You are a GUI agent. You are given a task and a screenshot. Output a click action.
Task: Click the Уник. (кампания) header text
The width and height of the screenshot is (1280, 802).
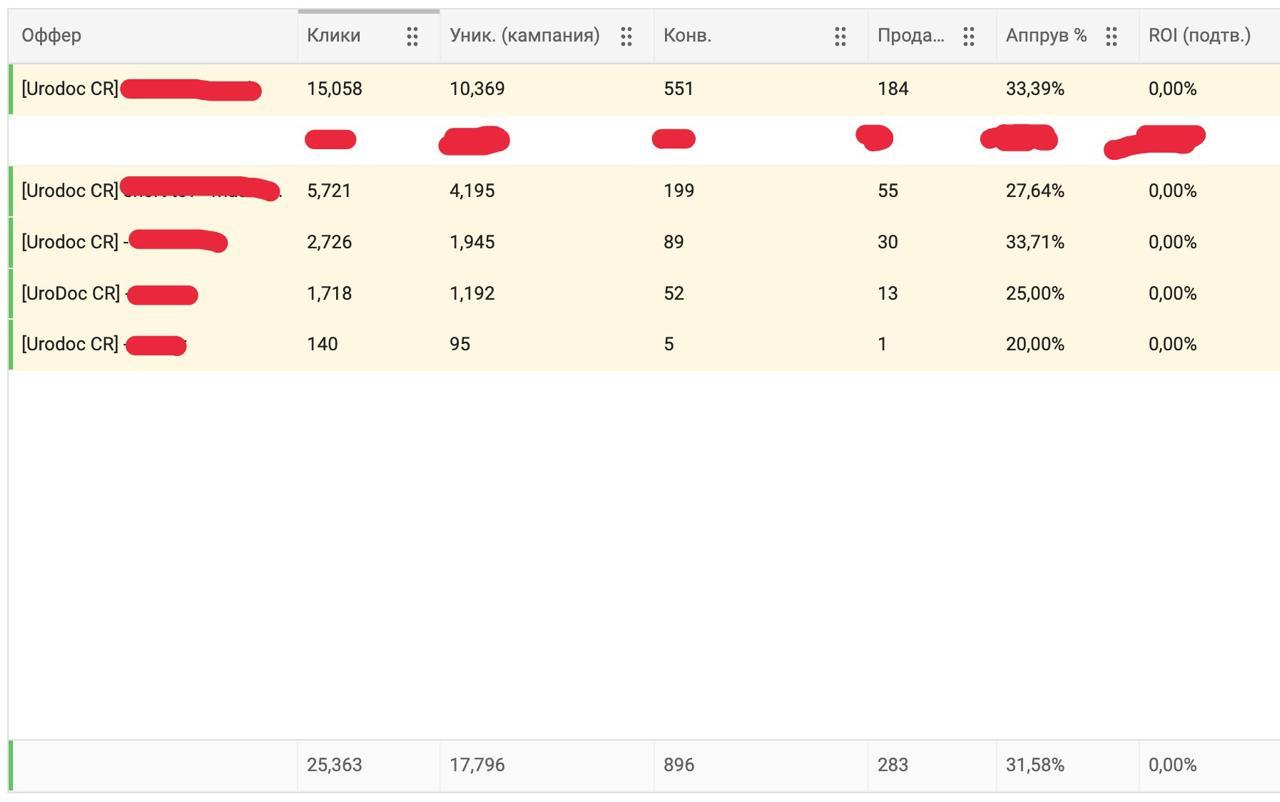pos(525,36)
